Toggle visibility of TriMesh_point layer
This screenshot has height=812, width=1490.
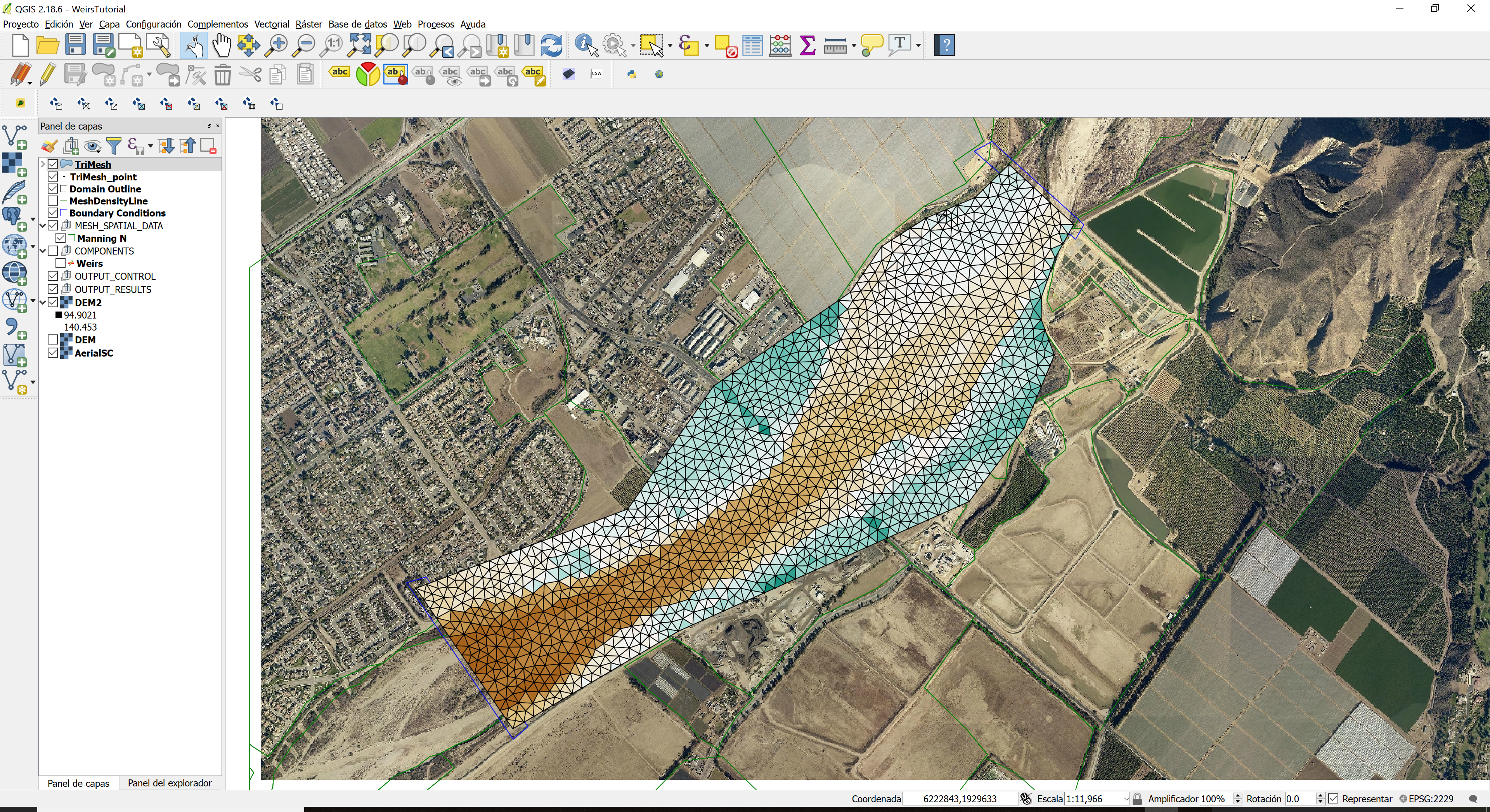pos(53,177)
